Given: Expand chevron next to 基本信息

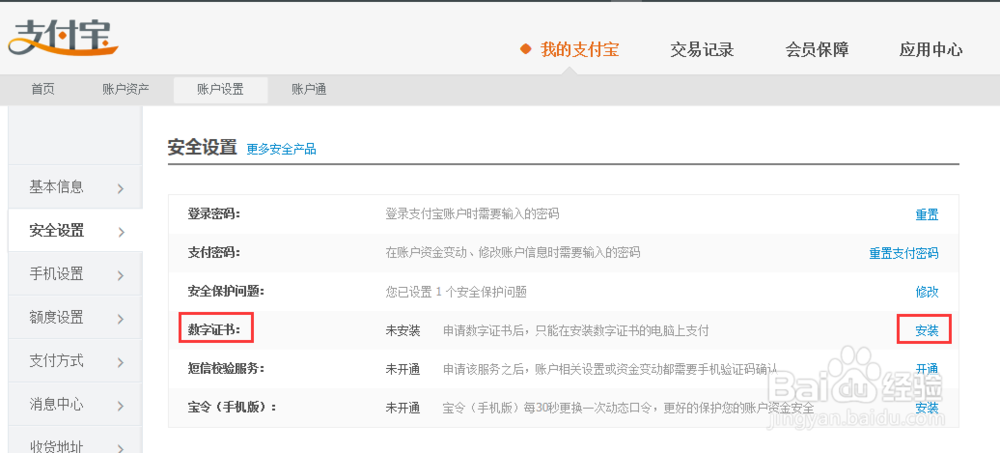Looking at the screenshot, I should (121, 188).
